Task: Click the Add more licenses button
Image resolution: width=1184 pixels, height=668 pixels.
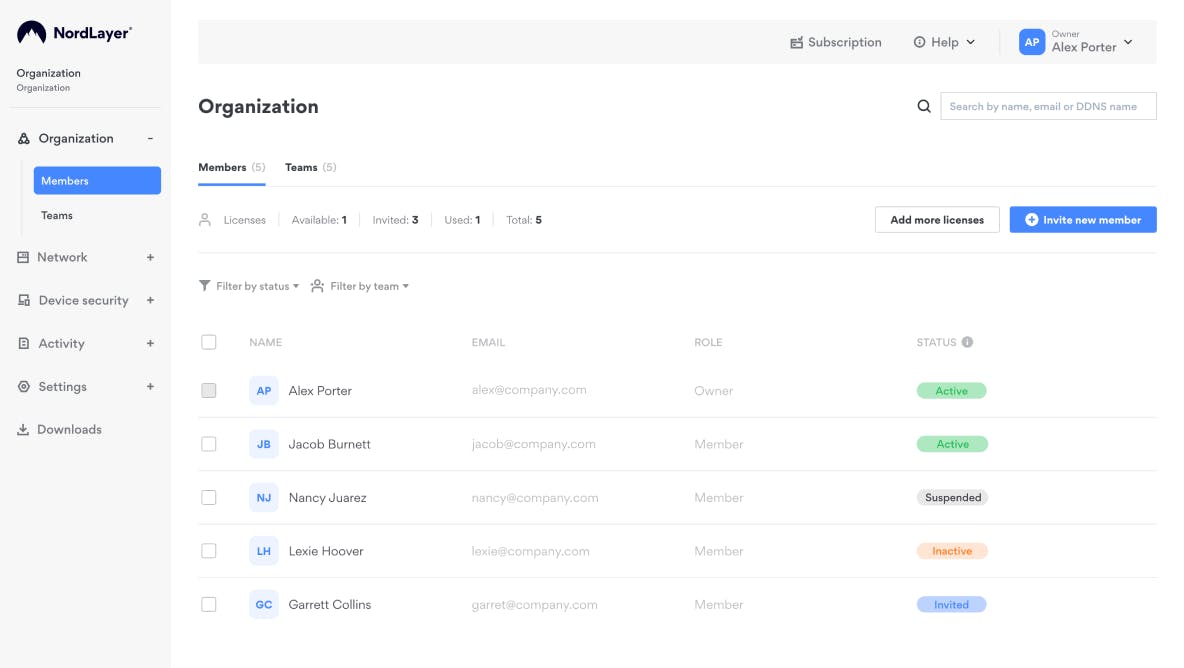Action: pyautogui.click(x=937, y=220)
